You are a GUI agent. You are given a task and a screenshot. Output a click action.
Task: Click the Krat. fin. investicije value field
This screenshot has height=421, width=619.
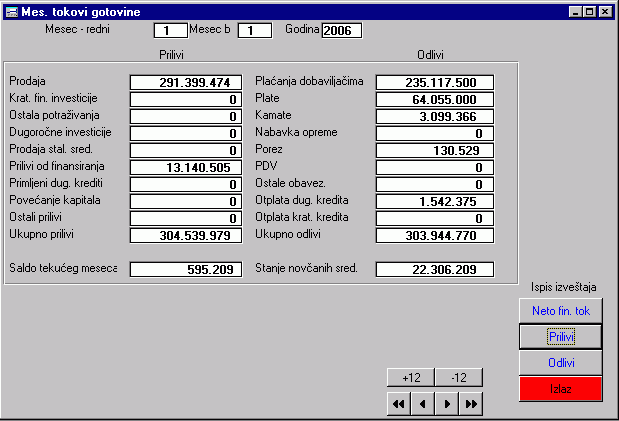[186, 100]
